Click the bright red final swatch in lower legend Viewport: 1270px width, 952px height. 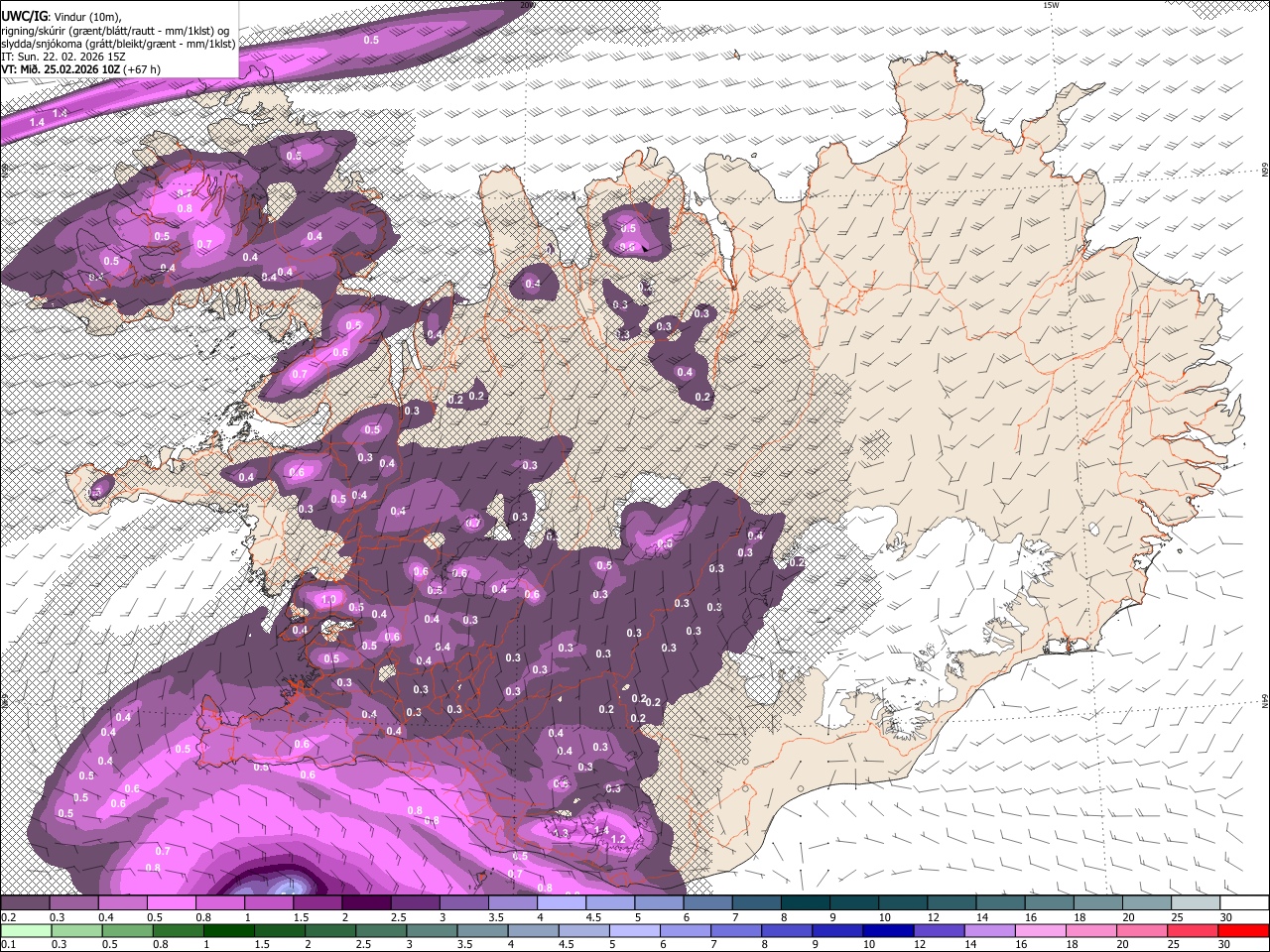click(1244, 931)
